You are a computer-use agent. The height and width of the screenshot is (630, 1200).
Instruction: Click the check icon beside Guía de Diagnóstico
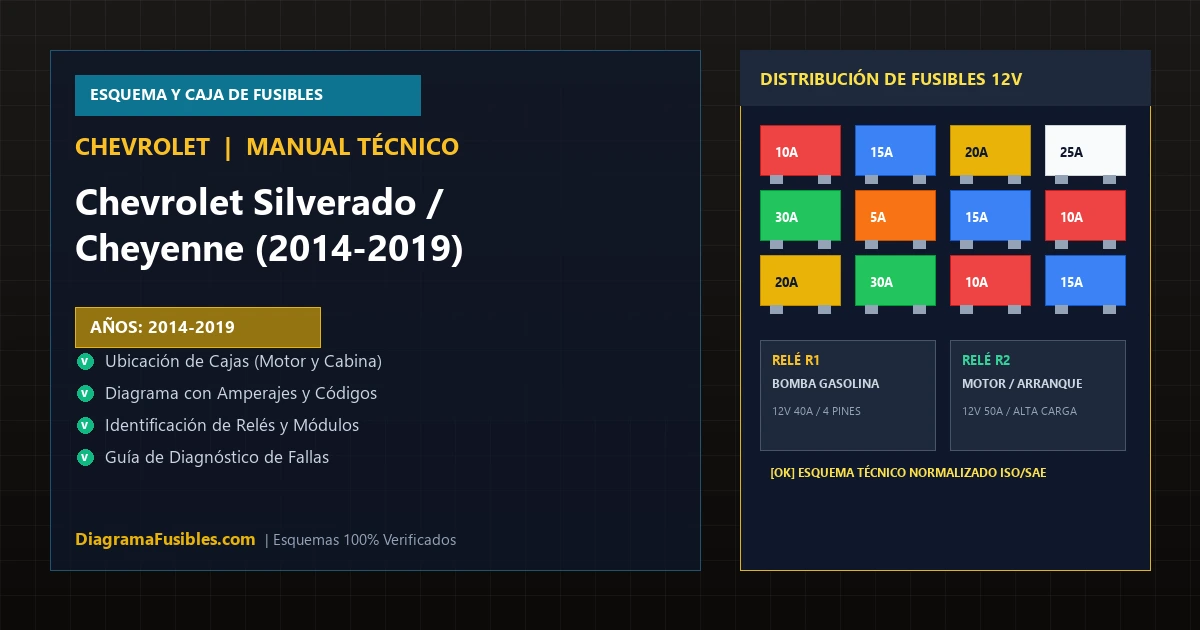84,457
